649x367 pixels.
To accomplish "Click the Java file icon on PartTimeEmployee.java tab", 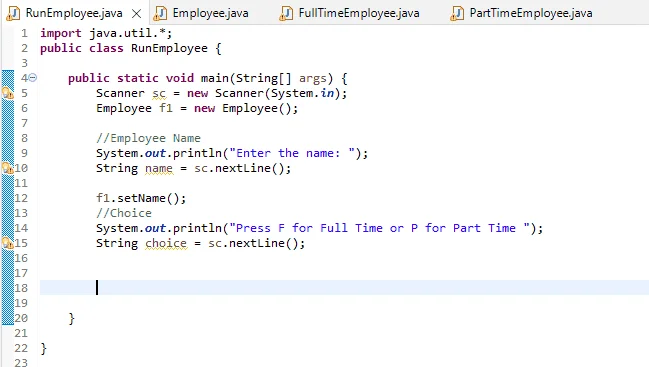I will coord(457,13).
